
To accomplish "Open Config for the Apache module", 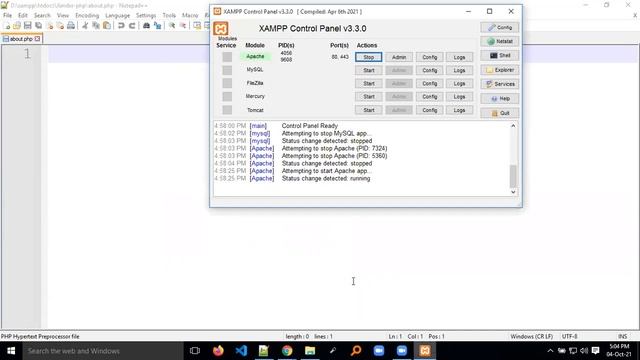I will tap(429, 57).
